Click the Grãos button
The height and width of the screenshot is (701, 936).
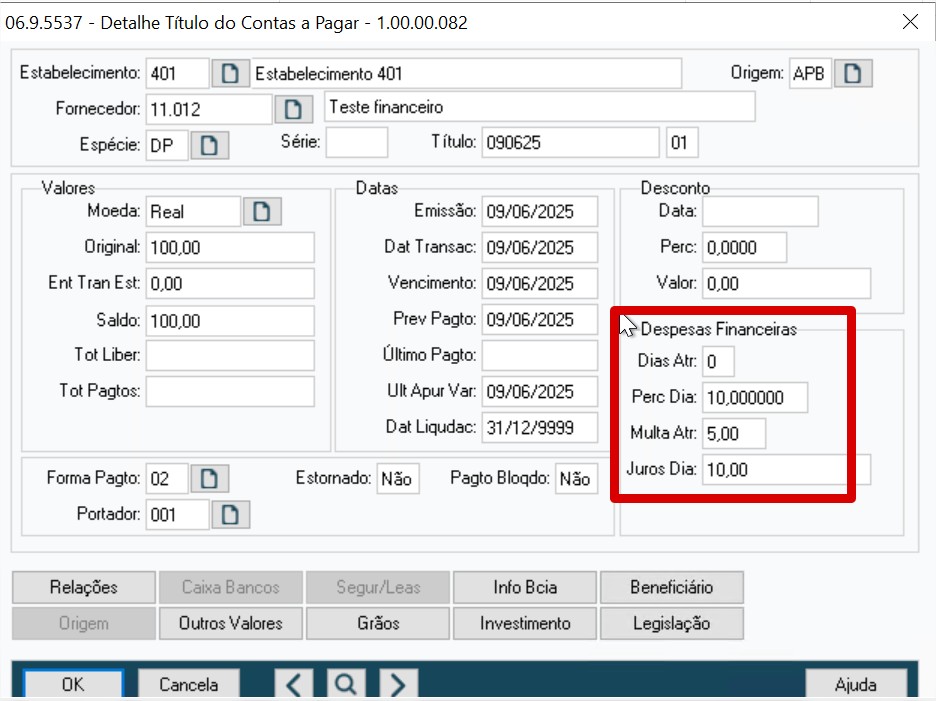point(378,623)
